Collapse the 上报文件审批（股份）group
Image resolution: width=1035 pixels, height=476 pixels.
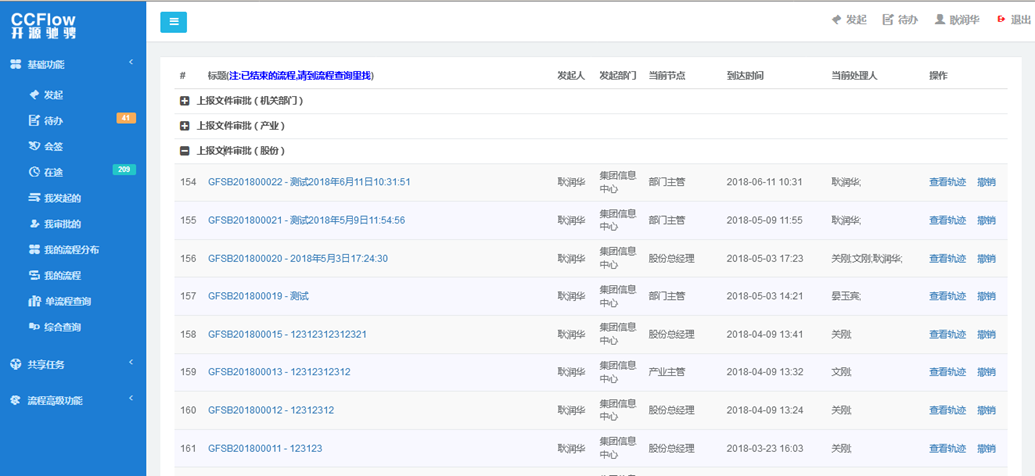pos(184,151)
